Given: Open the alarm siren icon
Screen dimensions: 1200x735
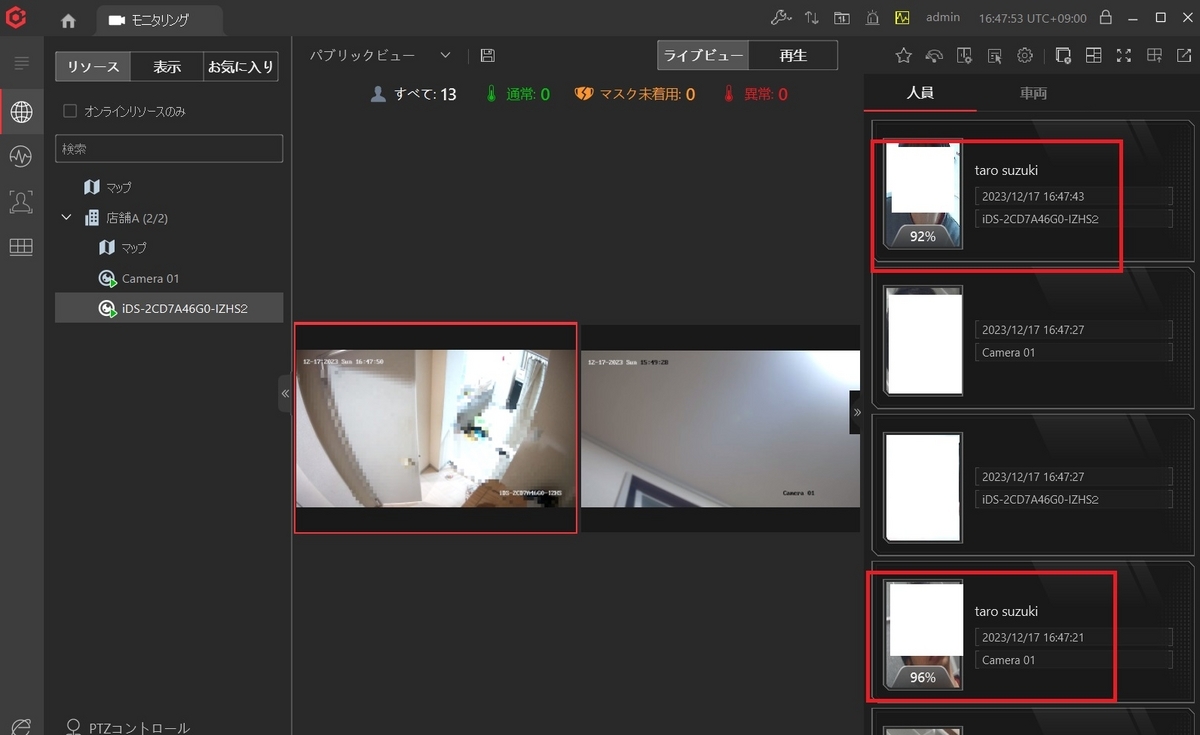Looking at the screenshot, I should 872,18.
